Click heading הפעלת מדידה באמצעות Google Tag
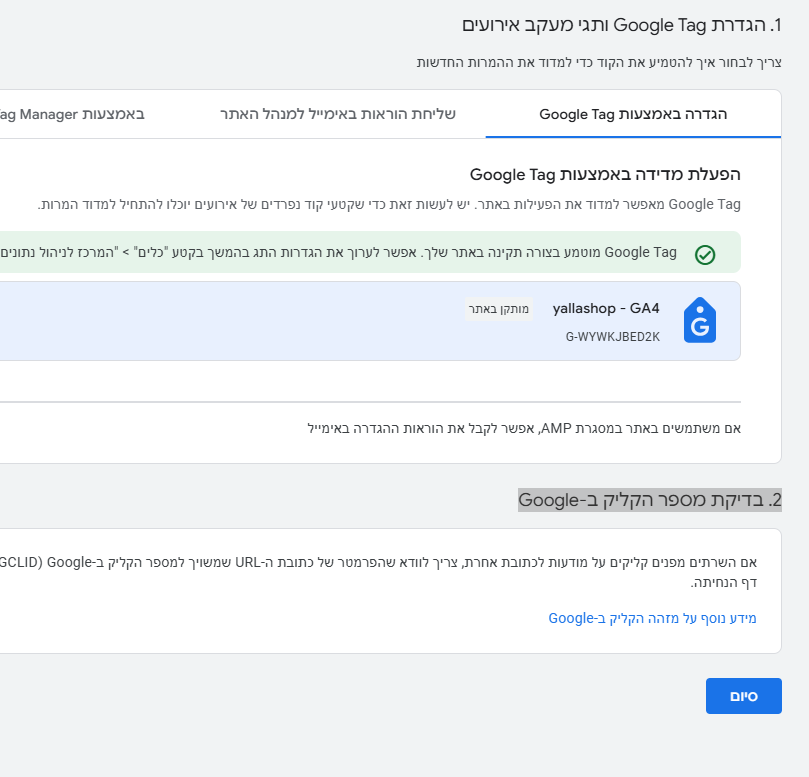Viewport: 809px width, 777px height. click(605, 174)
